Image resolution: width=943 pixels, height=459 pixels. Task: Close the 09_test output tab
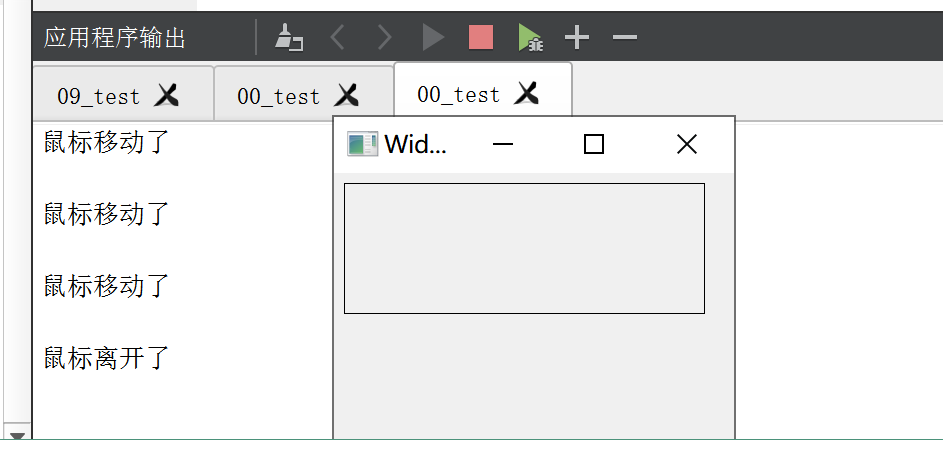[x=166, y=95]
